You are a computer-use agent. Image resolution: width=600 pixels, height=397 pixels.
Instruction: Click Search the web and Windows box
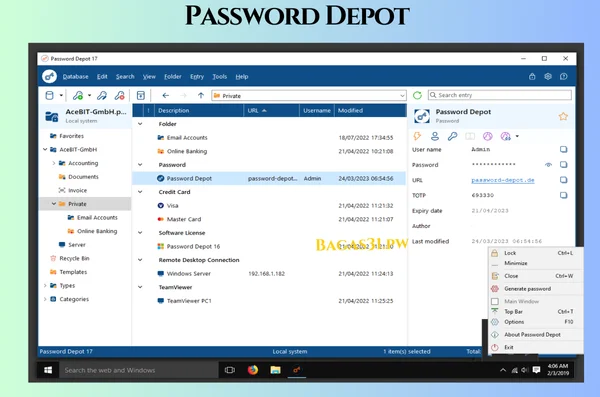[x=139, y=370]
